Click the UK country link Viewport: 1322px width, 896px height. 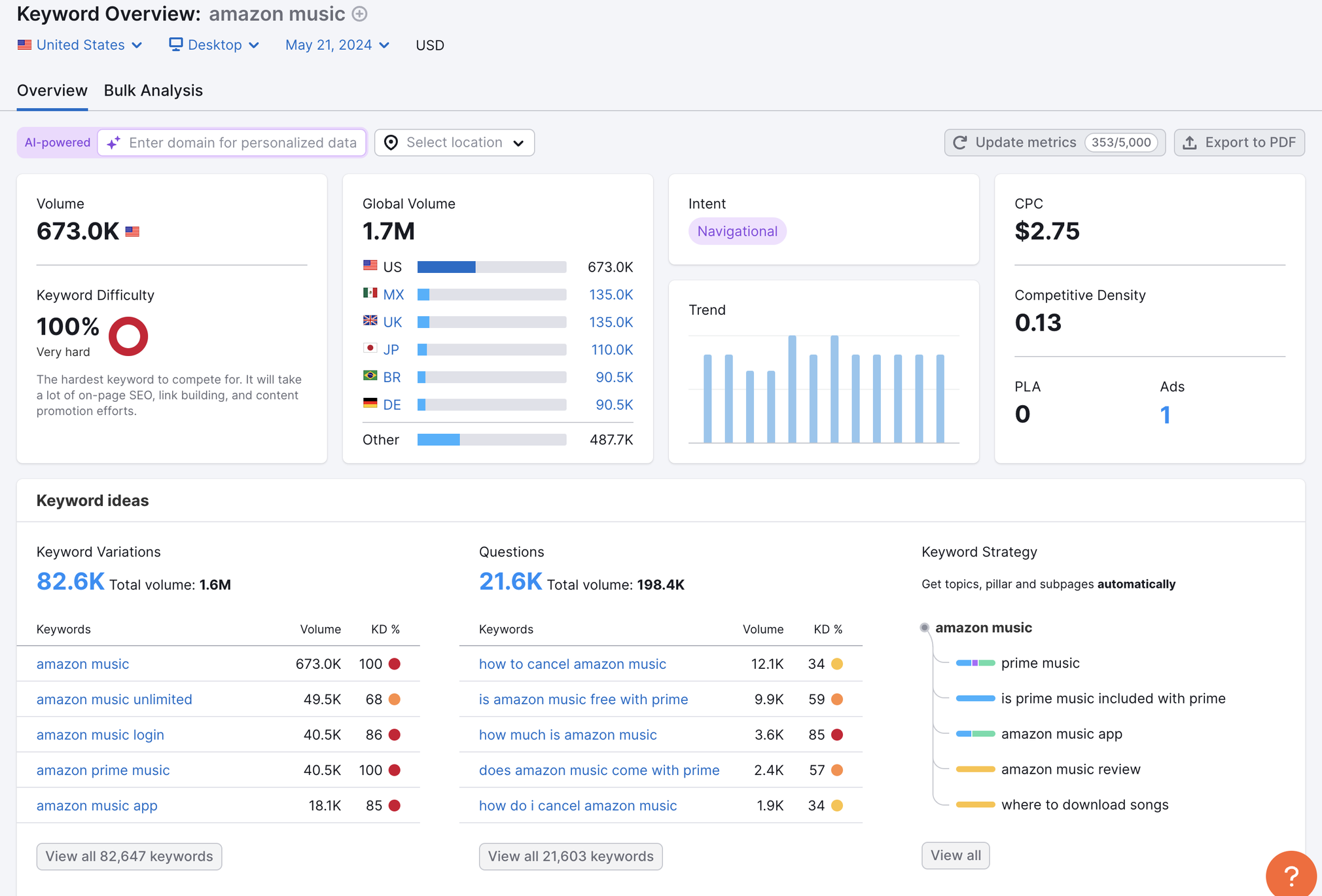click(393, 322)
